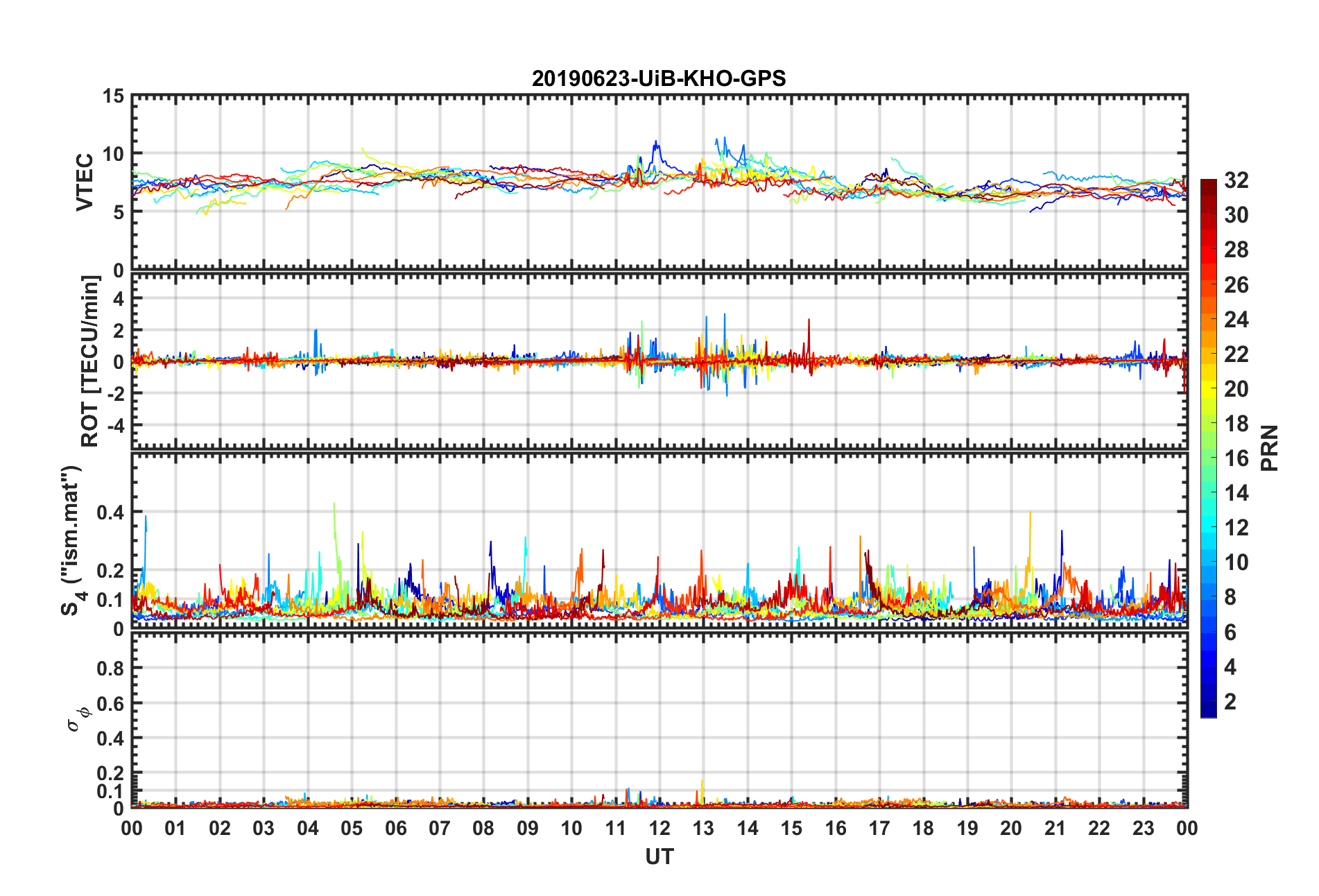Click colorbar tick label 22

click(1236, 354)
